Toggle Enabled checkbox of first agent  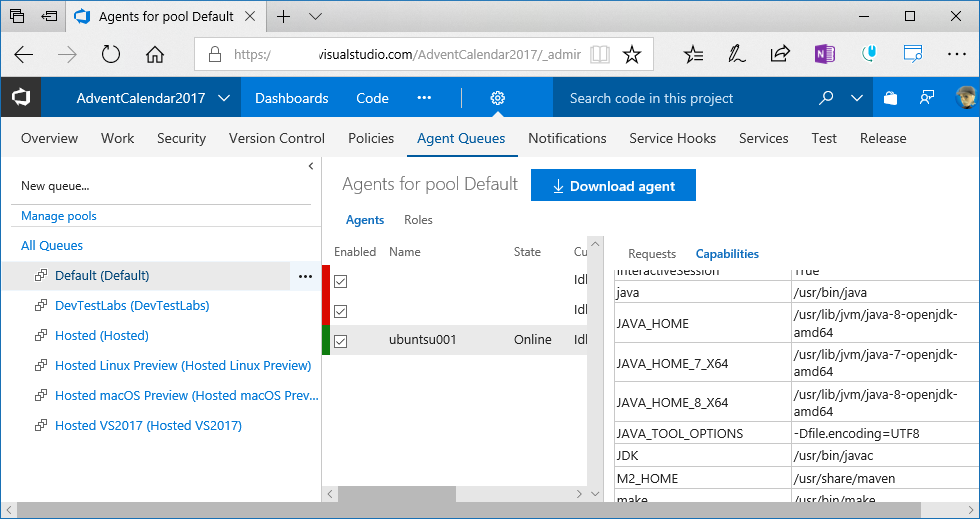tap(341, 281)
